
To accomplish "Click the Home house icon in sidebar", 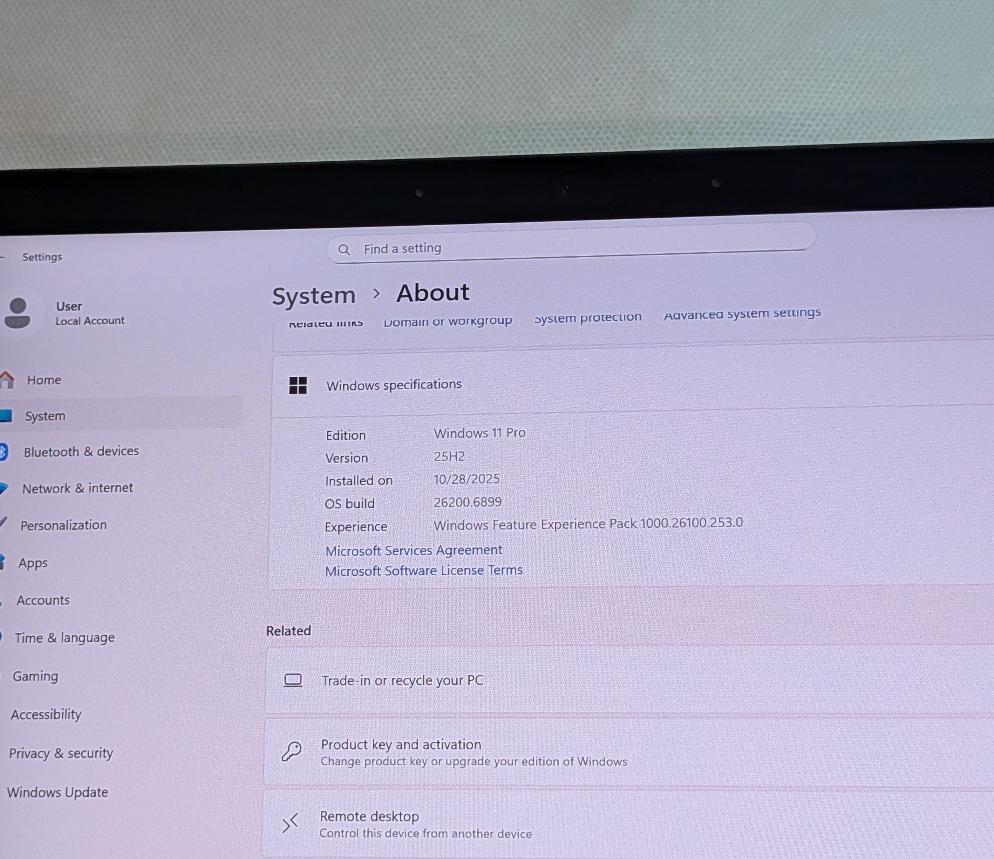I will [x=7, y=380].
